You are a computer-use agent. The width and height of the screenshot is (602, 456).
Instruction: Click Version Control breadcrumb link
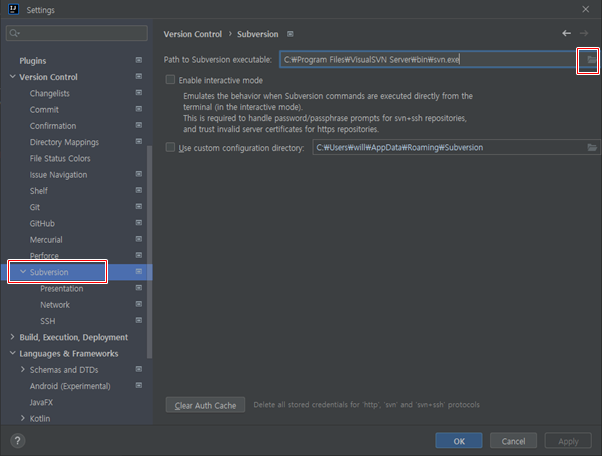click(193, 34)
